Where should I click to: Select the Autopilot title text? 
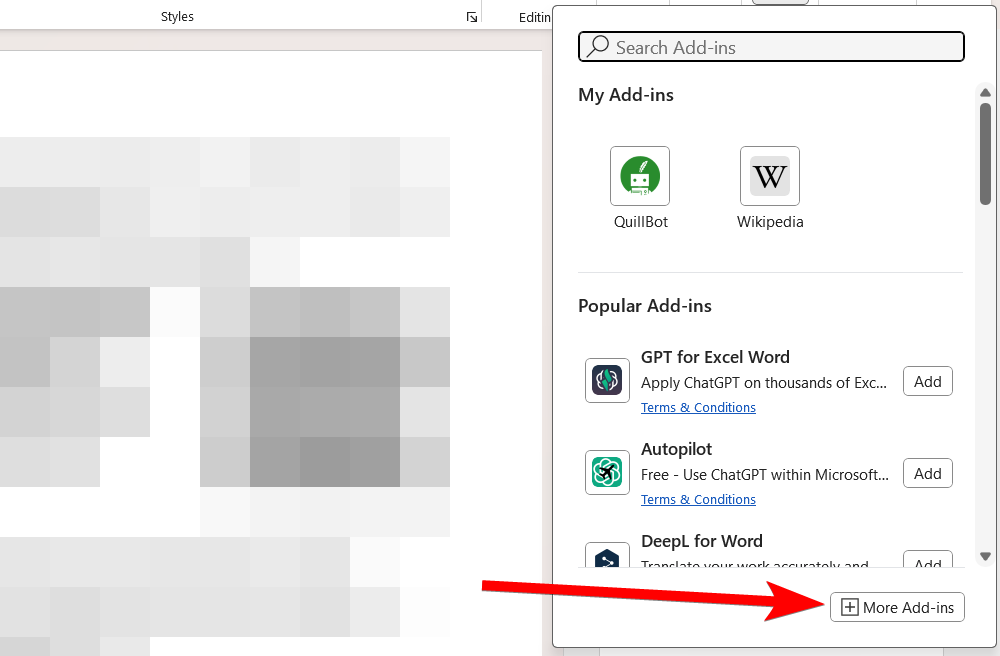pyautogui.click(x=676, y=449)
